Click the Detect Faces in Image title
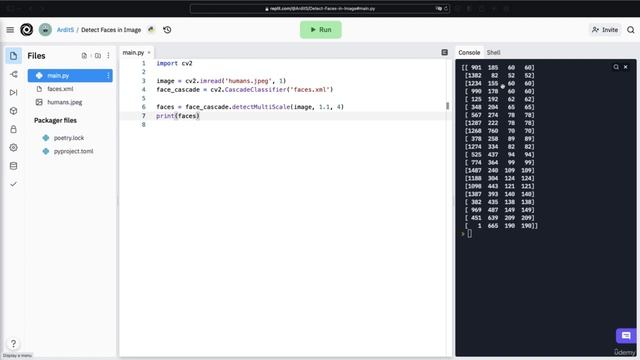The width and height of the screenshot is (640, 360). coord(111,30)
